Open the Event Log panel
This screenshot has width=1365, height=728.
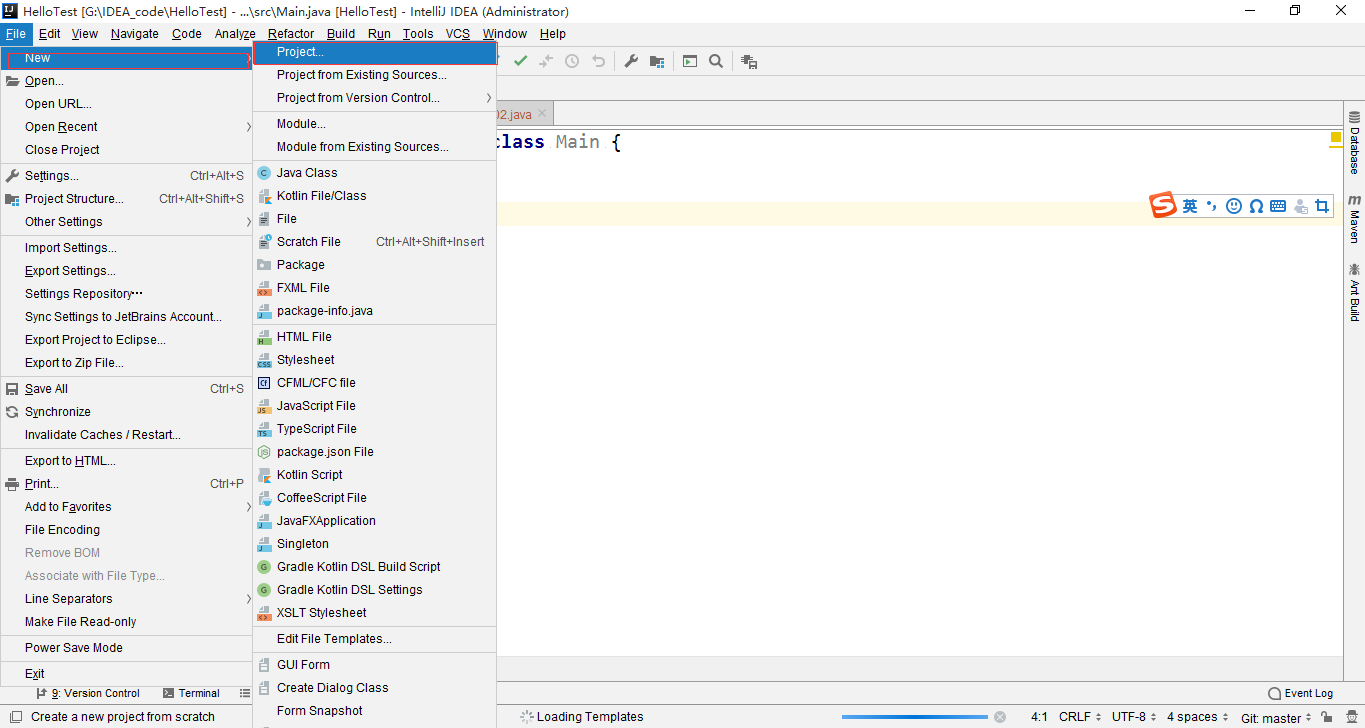[1300, 693]
